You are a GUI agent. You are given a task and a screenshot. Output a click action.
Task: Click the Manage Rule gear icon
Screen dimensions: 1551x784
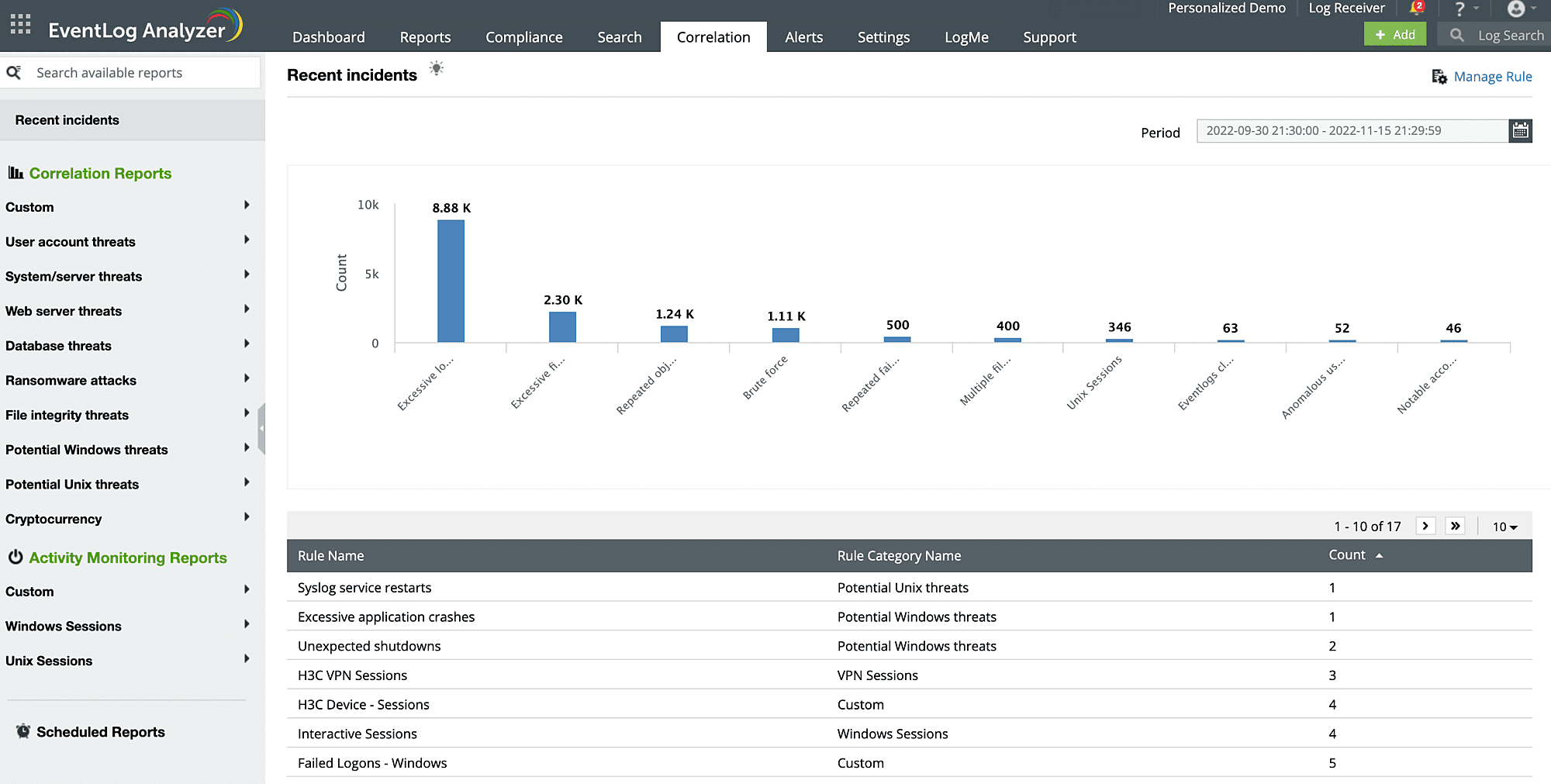pos(1439,76)
